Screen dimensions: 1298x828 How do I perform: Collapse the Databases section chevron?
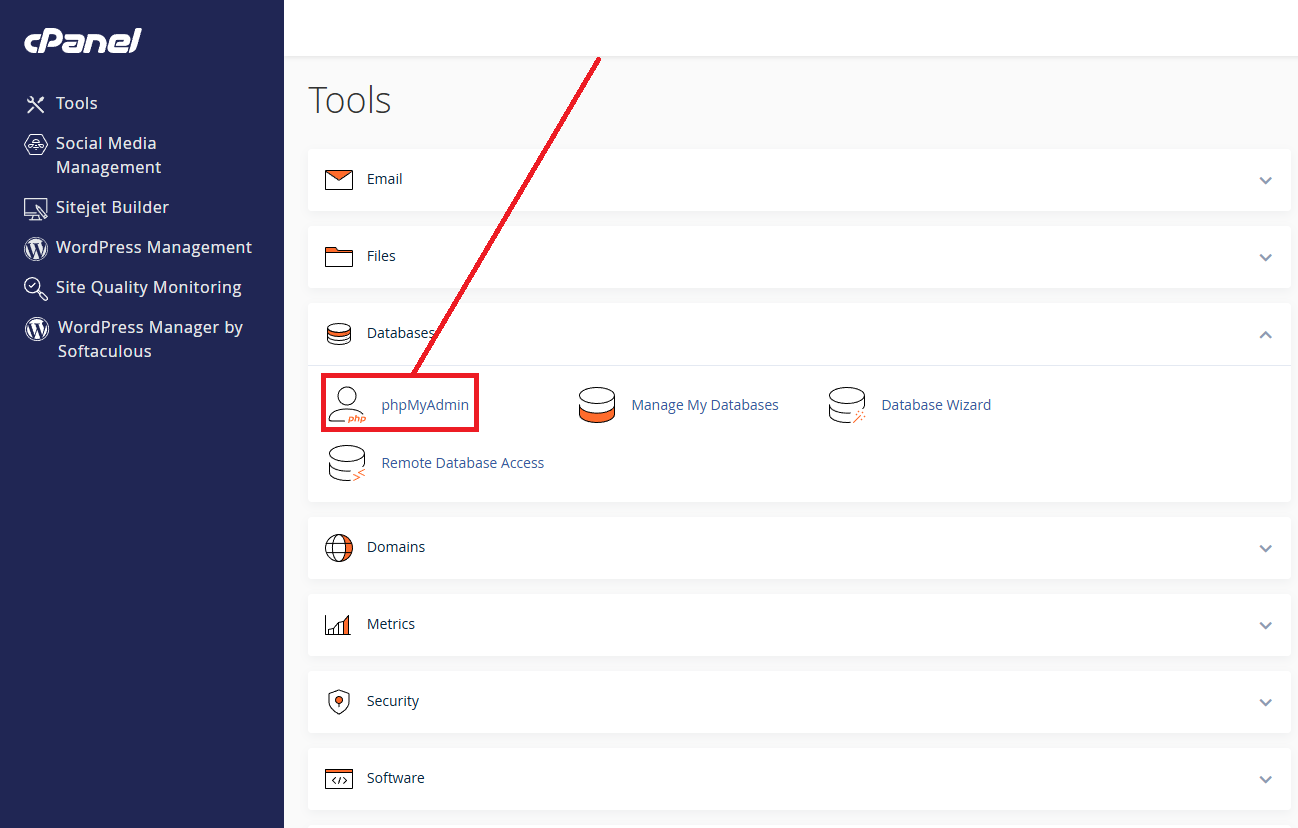point(1266,334)
